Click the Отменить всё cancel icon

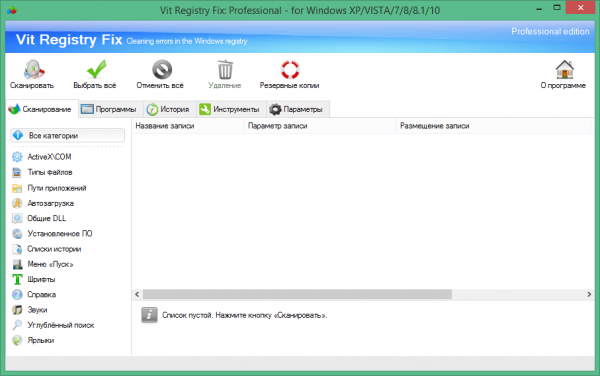162,69
